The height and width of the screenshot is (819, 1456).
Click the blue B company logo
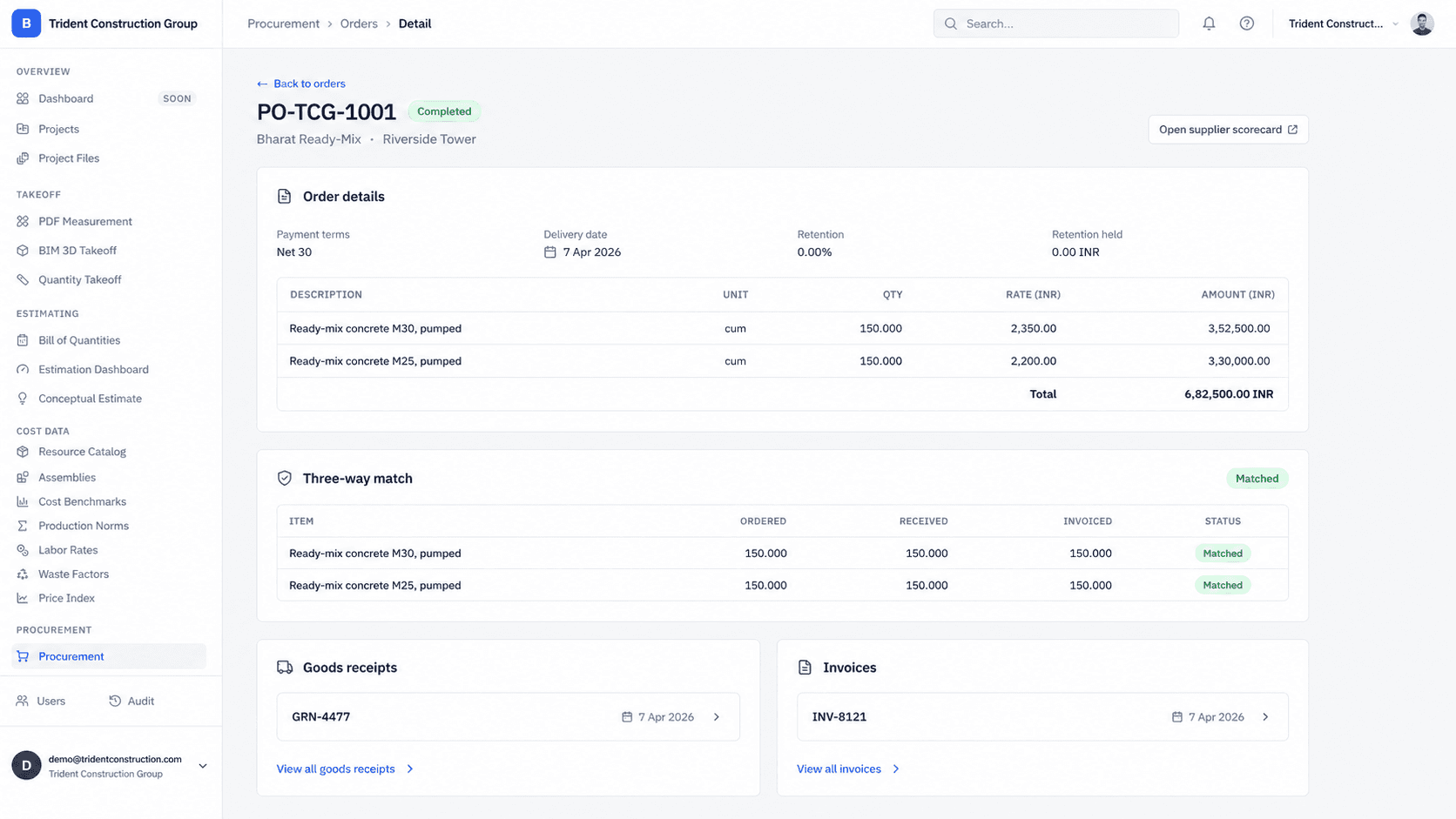coord(26,23)
